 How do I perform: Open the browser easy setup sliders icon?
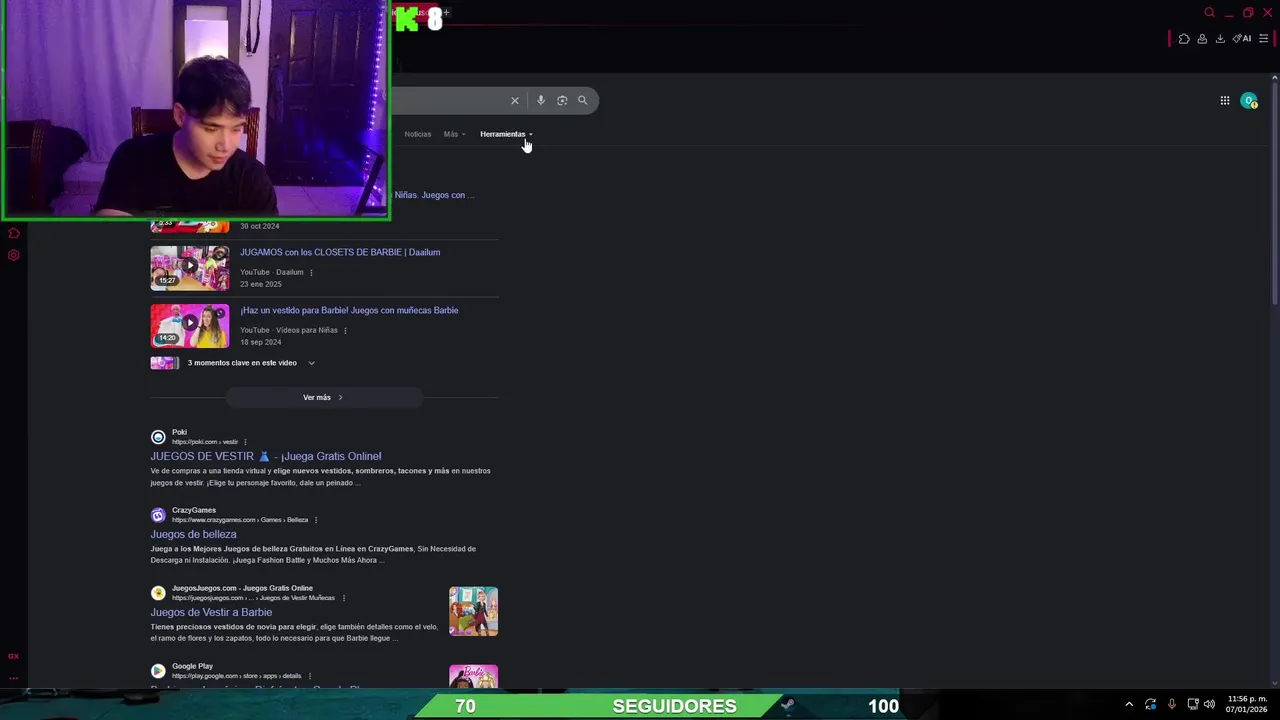point(1263,39)
